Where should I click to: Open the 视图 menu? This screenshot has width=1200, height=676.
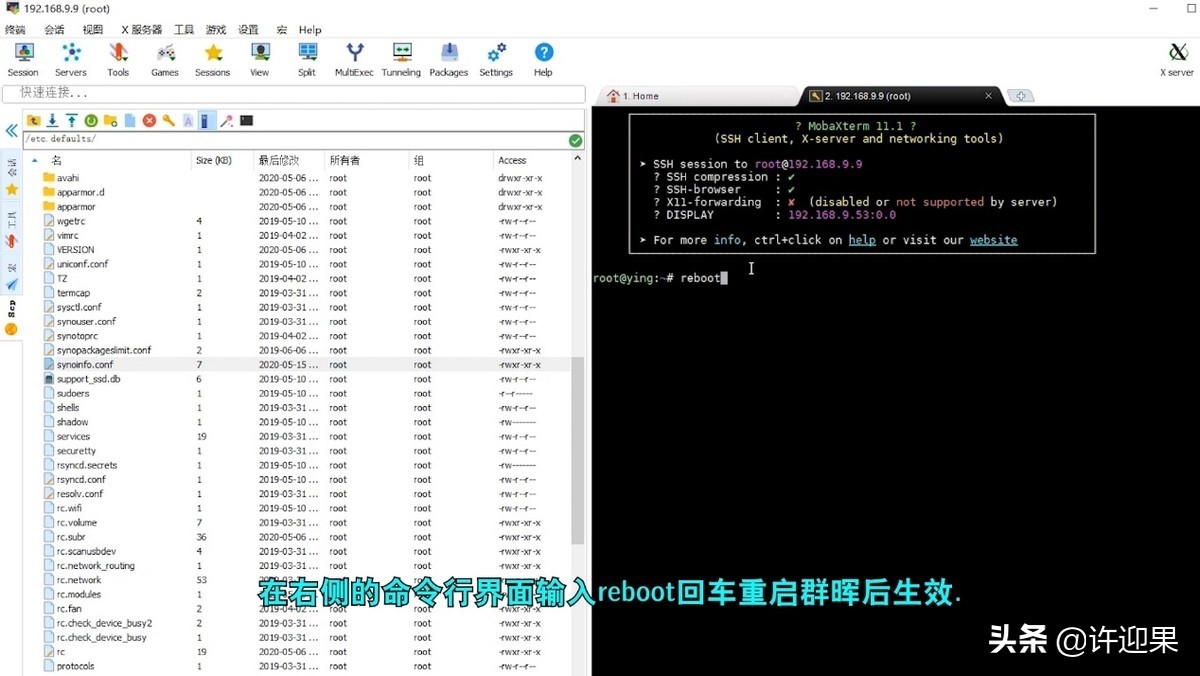[93, 30]
